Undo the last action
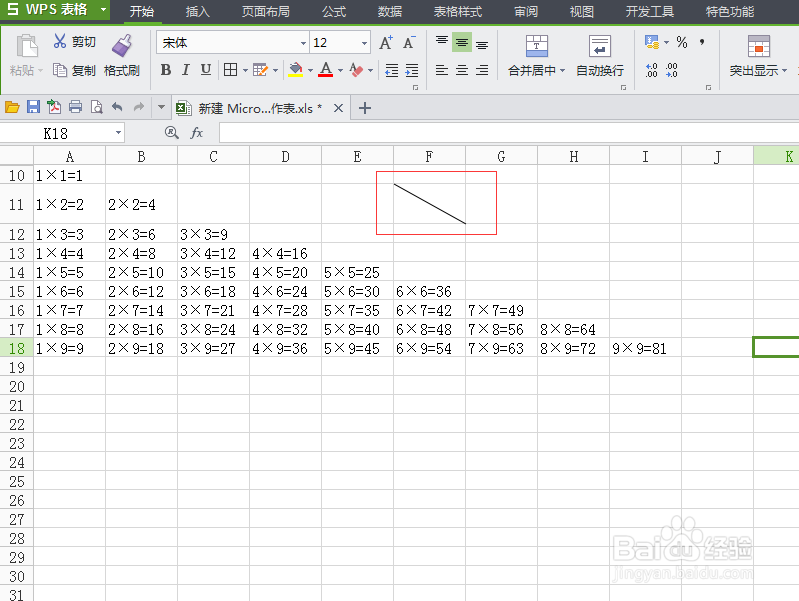This screenshot has width=799, height=601. pyautogui.click(x=117, y=107)
